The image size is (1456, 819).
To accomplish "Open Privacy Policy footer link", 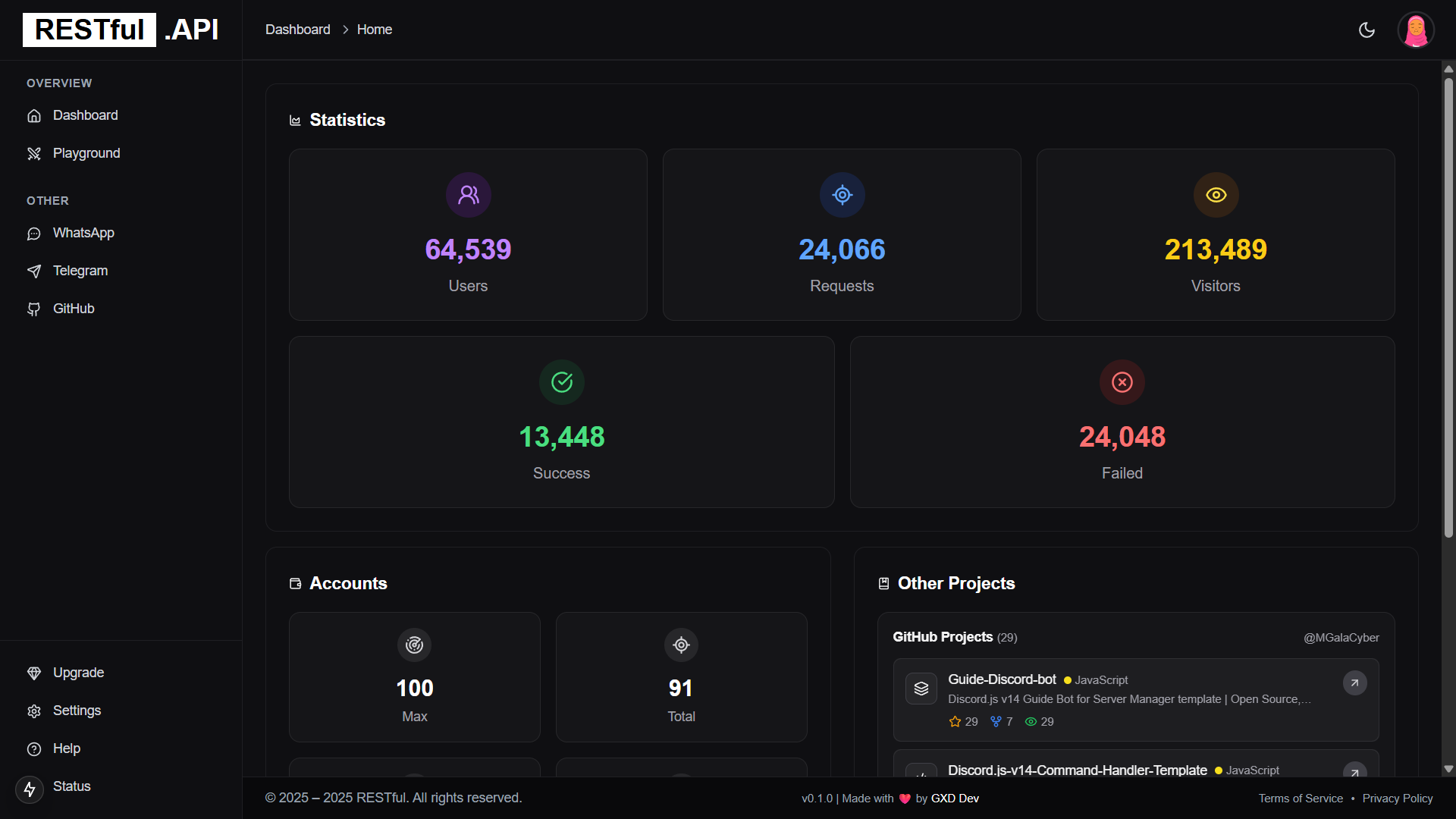I will click(x=1397, y=799).
